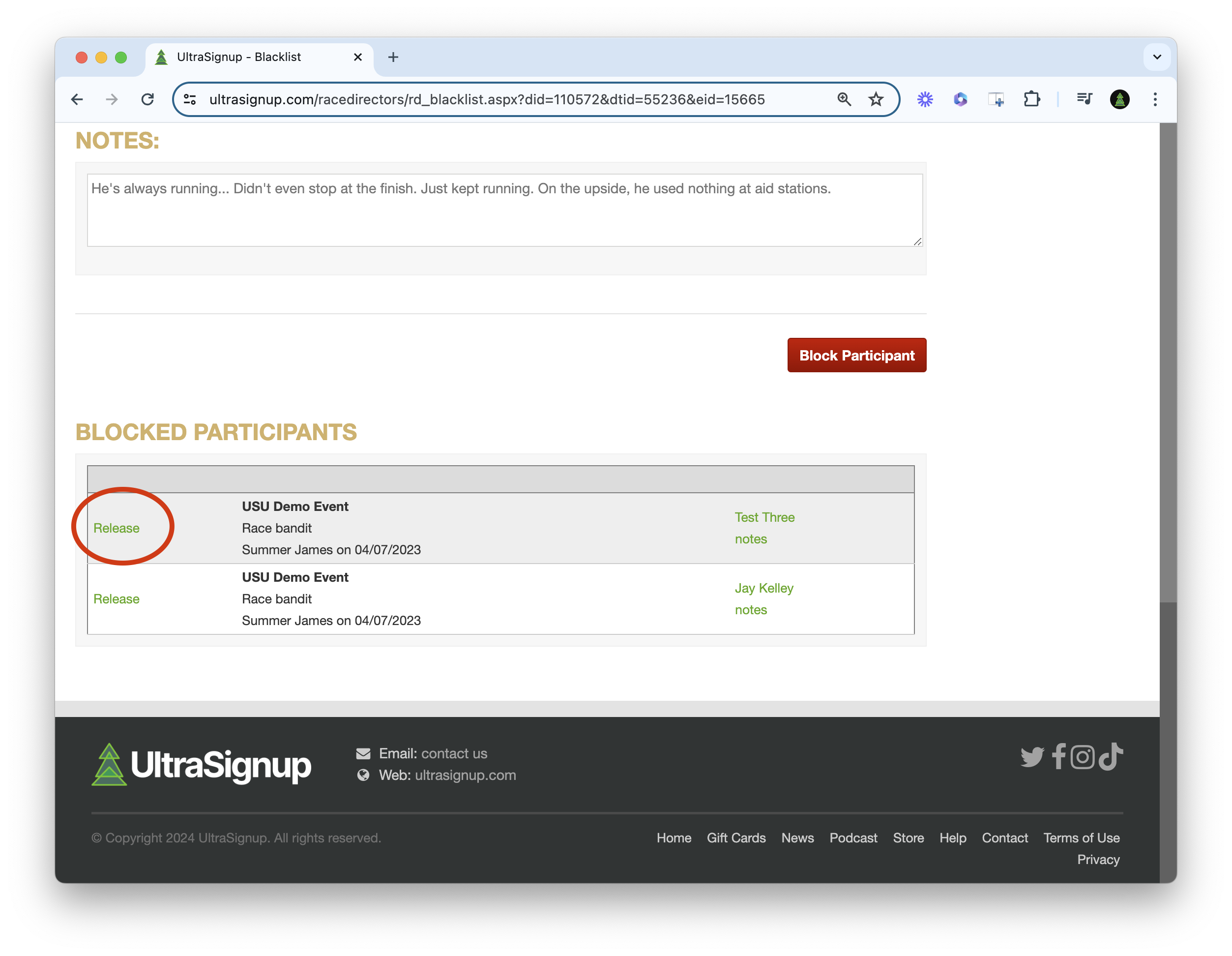Open the Chrome three-dot menu
This screenshot has width=1232, height=956.
1155,99
